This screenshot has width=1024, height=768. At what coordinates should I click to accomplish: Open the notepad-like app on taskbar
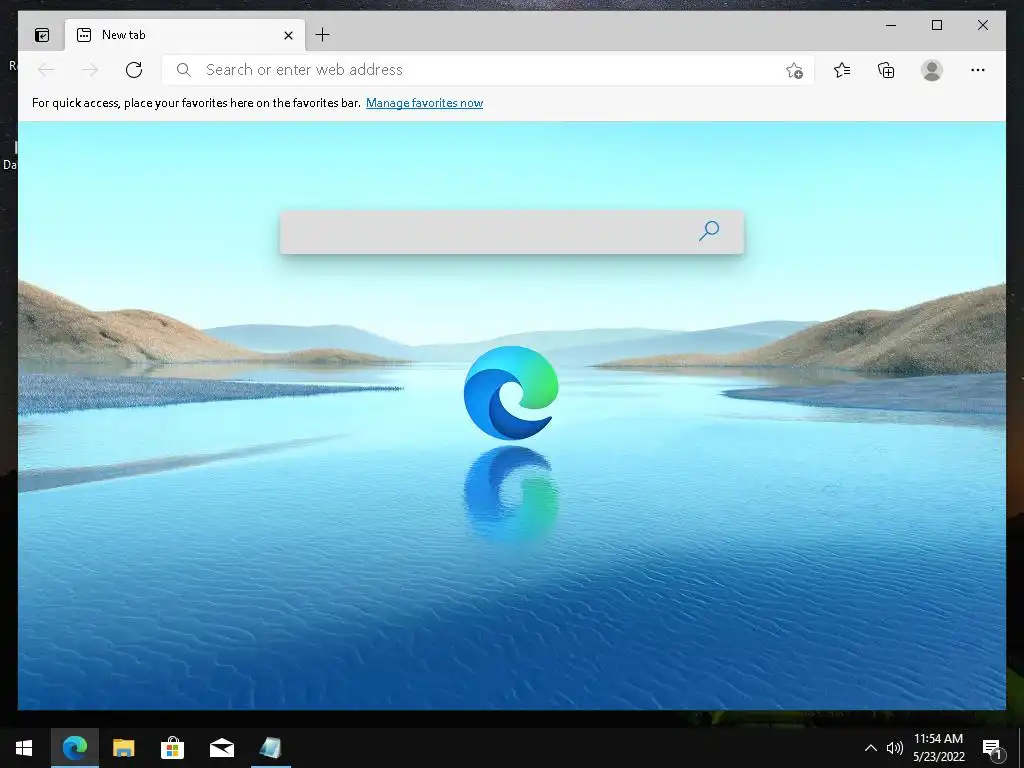[x=270, y=748]
